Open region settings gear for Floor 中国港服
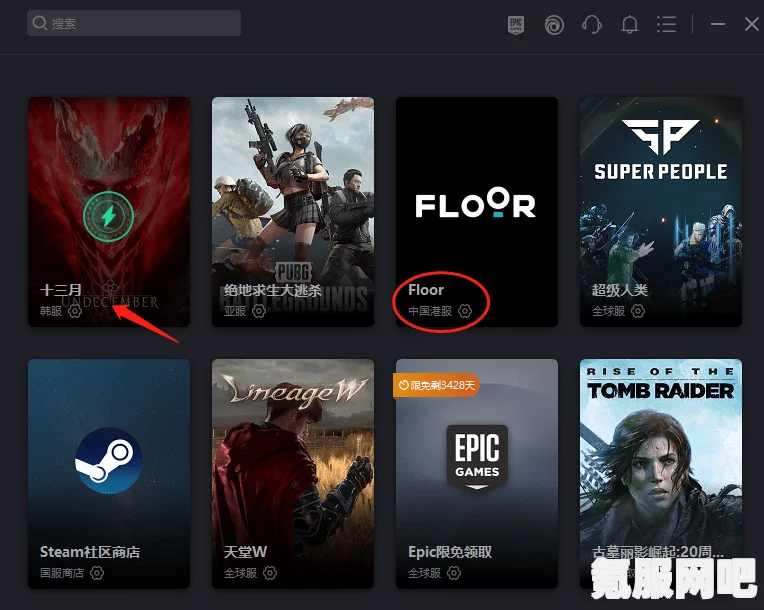 coord(465,311)
